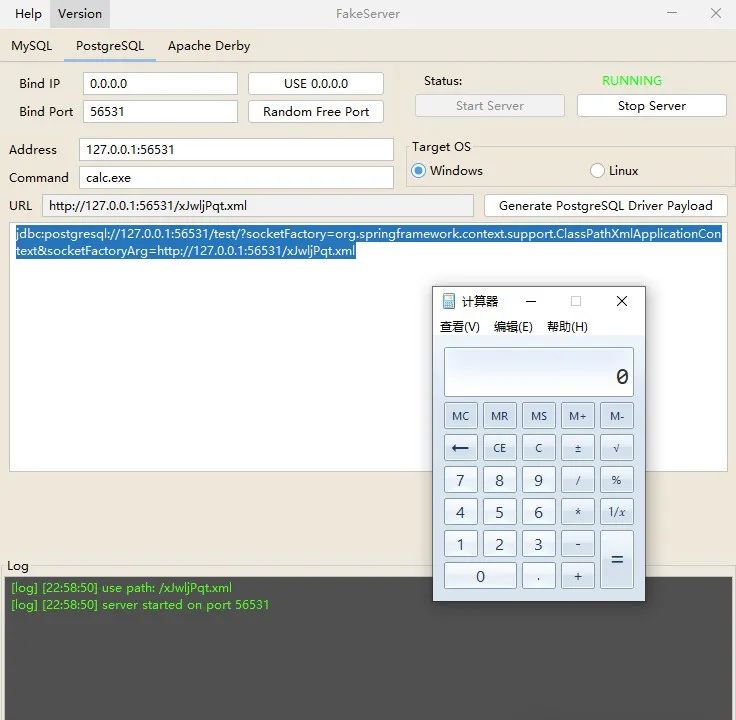Screen dimensions: 736x720
Task: Click the divide button on calculator
Action: (x=578, y=480)
